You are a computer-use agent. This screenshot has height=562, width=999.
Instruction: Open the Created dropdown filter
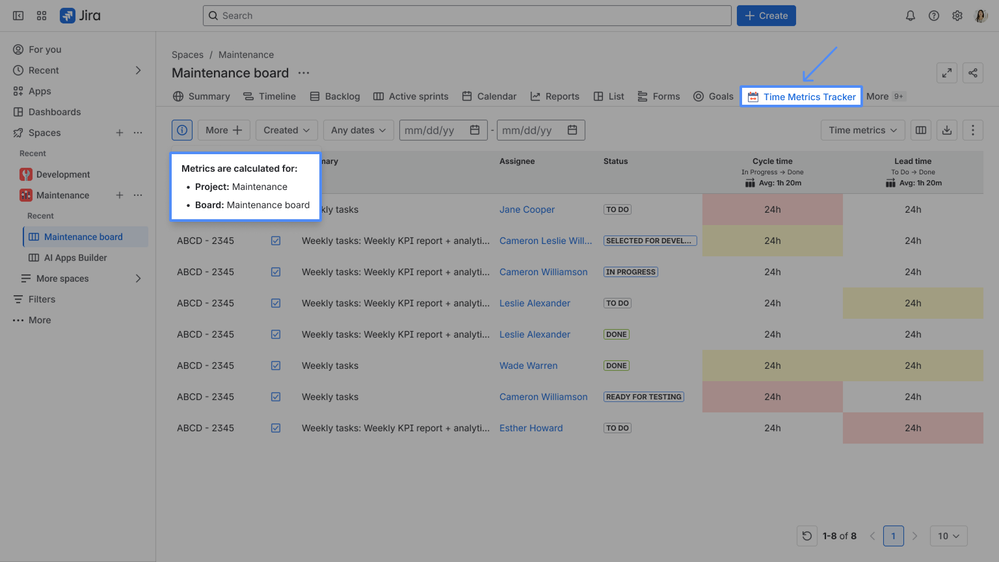click(287, 130)
